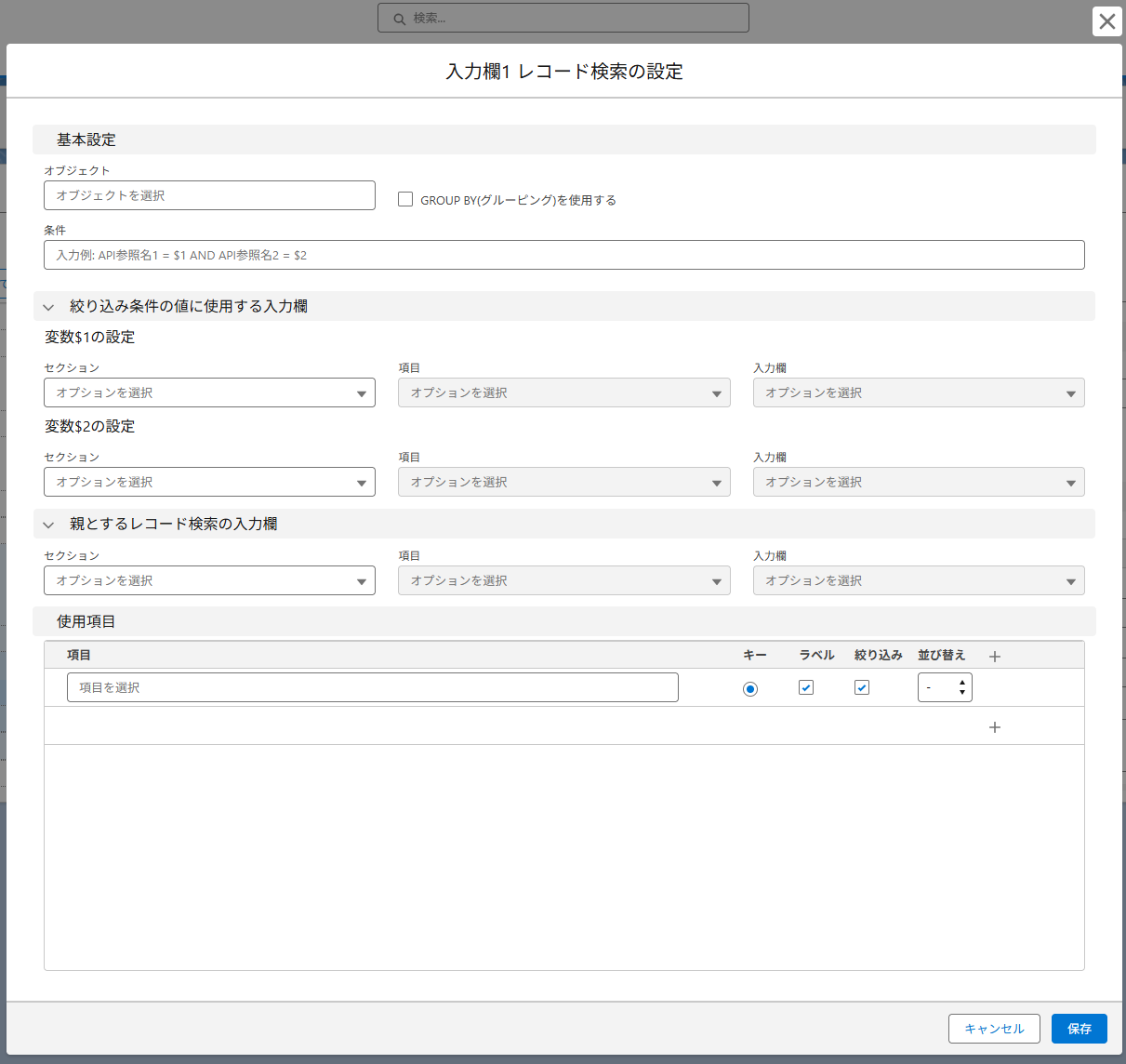This screenshot has width=1126, height=1064.
Task: Click the 保存 button
Action: point(1079,1029)
